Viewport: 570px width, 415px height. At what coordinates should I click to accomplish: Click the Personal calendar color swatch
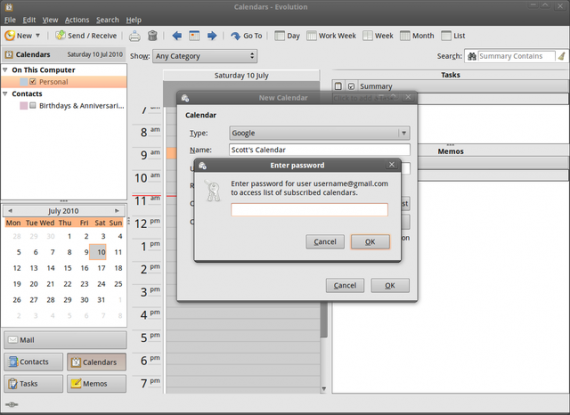click(x=24, y=81)
